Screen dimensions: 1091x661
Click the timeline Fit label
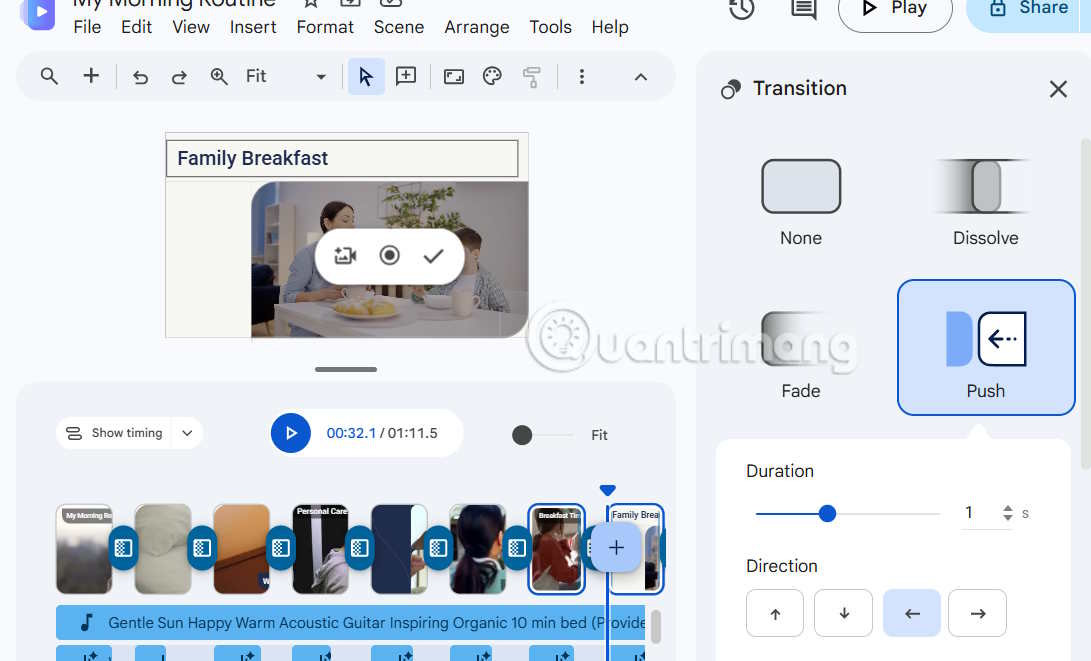point(599,436)
